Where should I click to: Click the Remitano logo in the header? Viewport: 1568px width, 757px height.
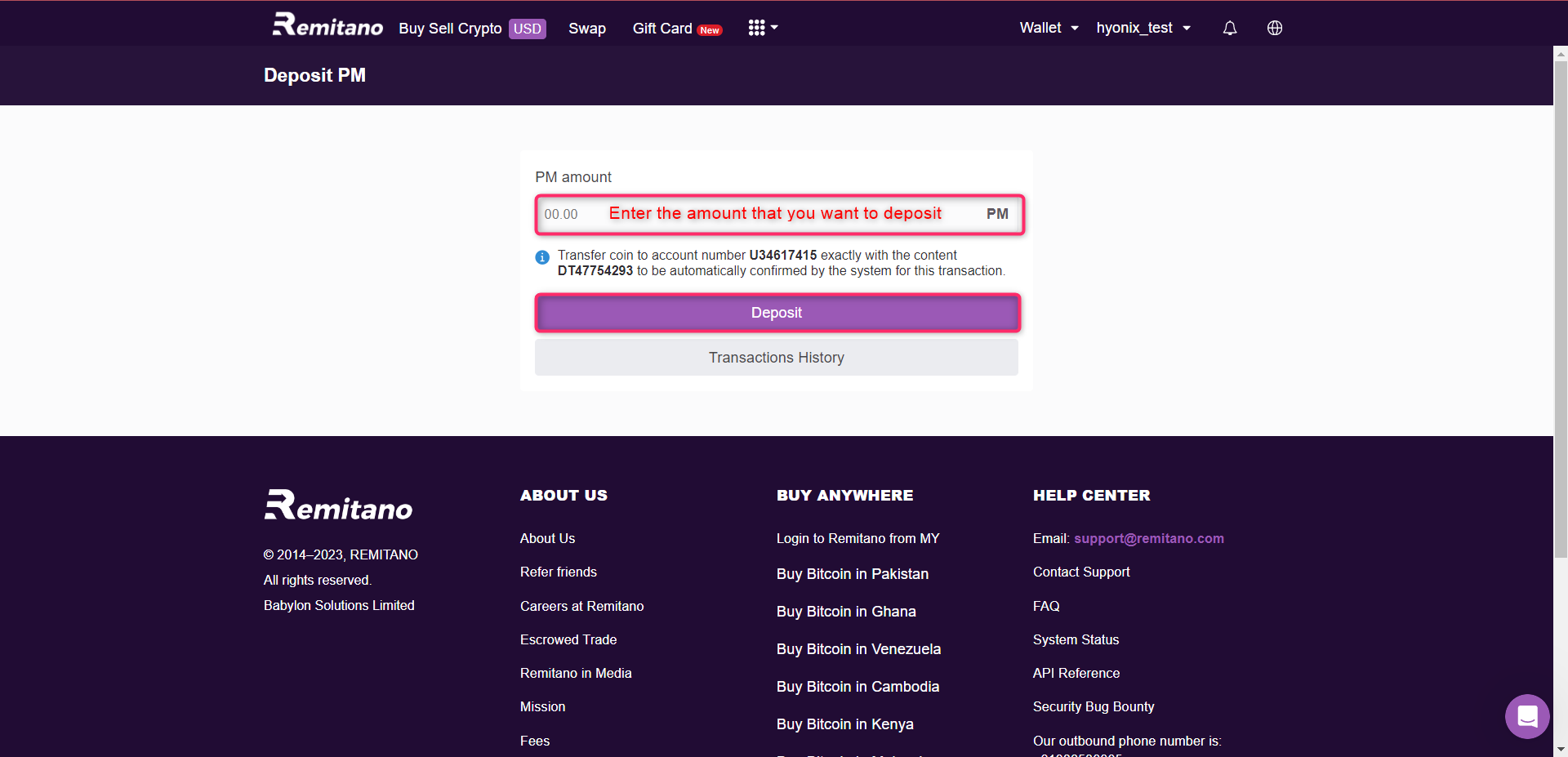coord(327,25)
